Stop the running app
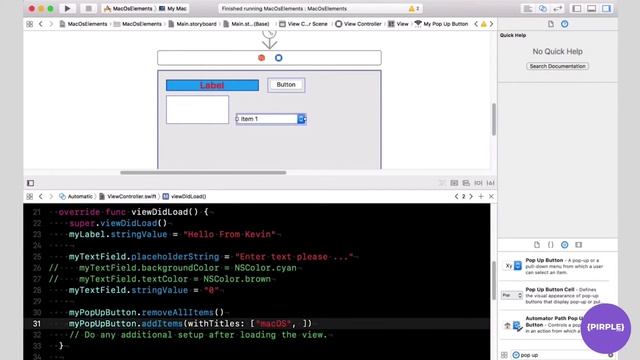The height and width of the screenshot is (360, 640). click(x=88, y=9)
